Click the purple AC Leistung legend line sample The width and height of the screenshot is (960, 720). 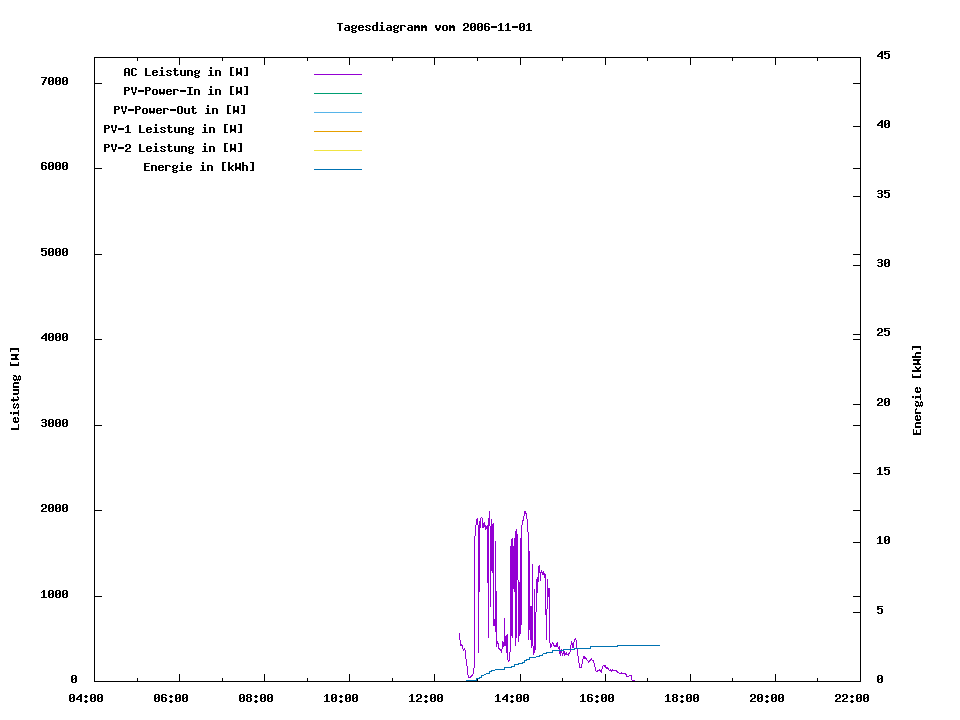(337, 74)
